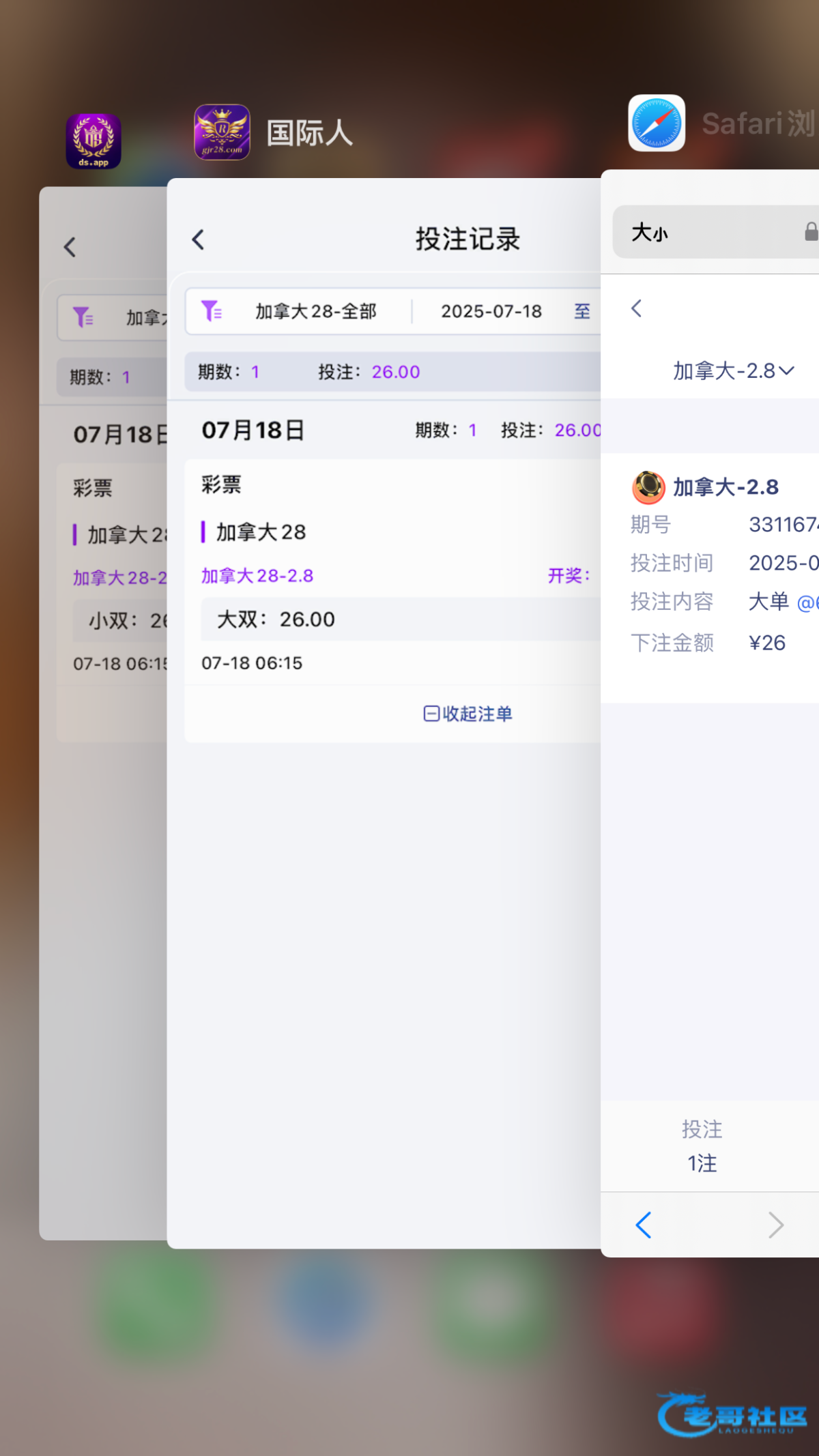This screenshot has height=1456, width=819.
Task: Tap Safari's grey forward navigation arrow
Action: [775, 1225]
